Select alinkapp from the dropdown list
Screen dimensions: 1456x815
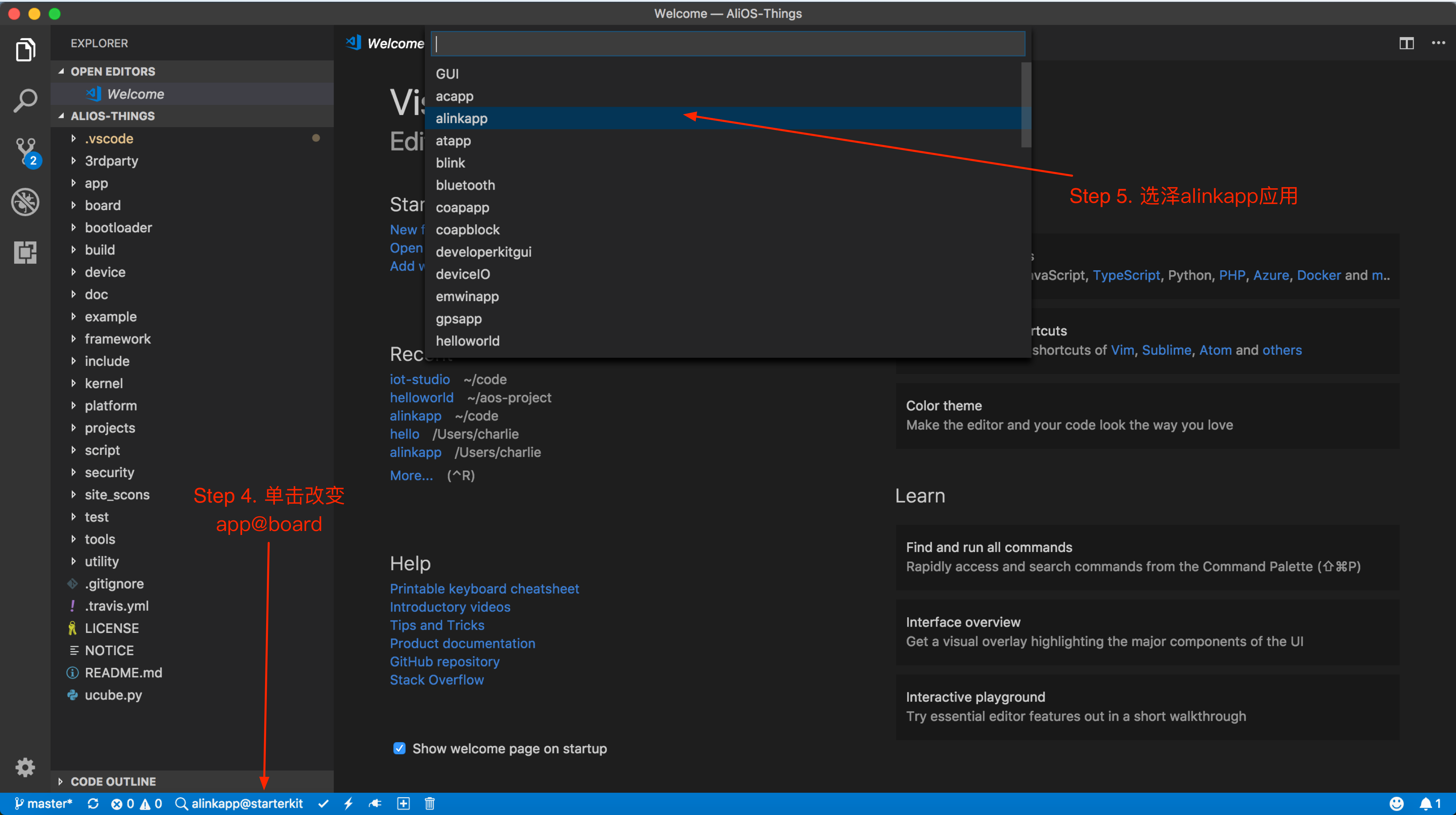[462, 118]
